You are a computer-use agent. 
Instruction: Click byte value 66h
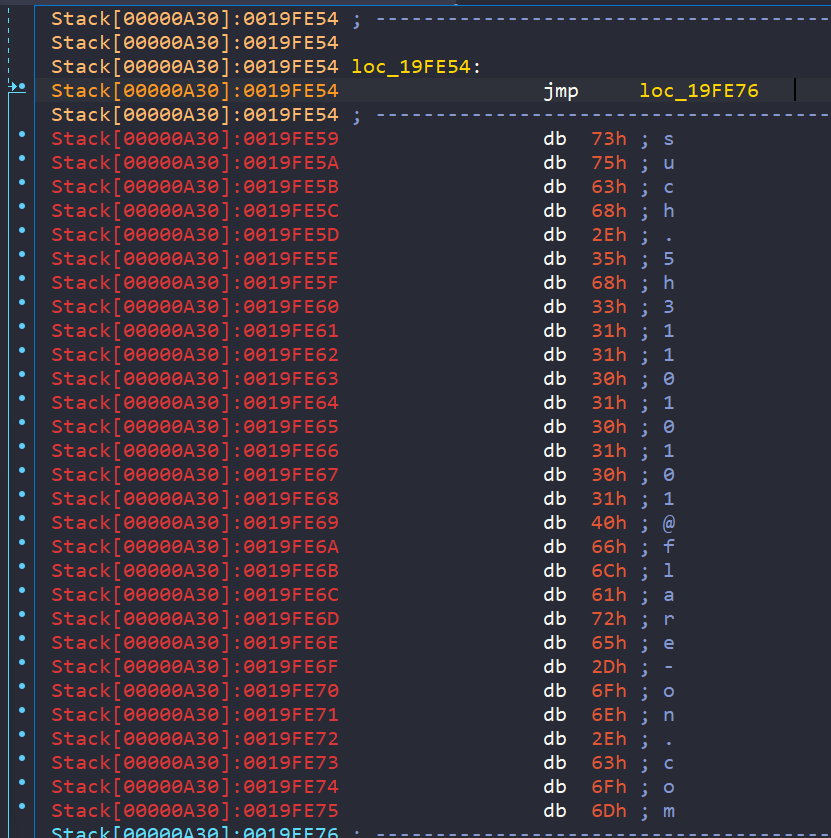[x=609, y=547]
